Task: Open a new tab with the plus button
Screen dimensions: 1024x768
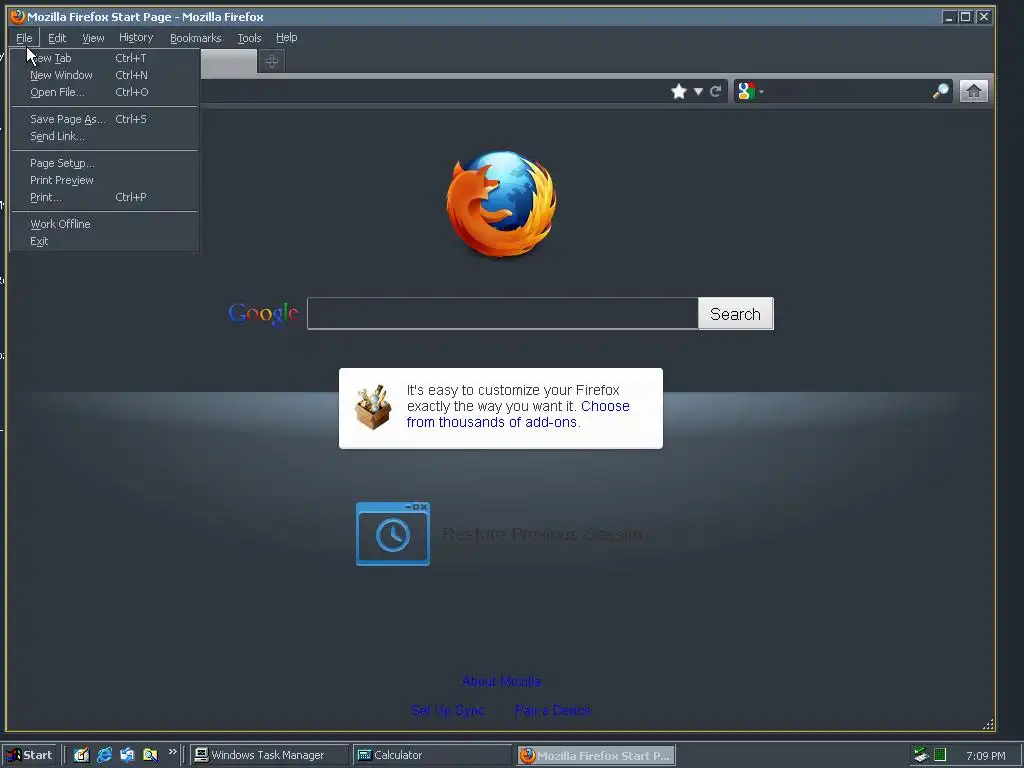Action: [x=272, y=61]
